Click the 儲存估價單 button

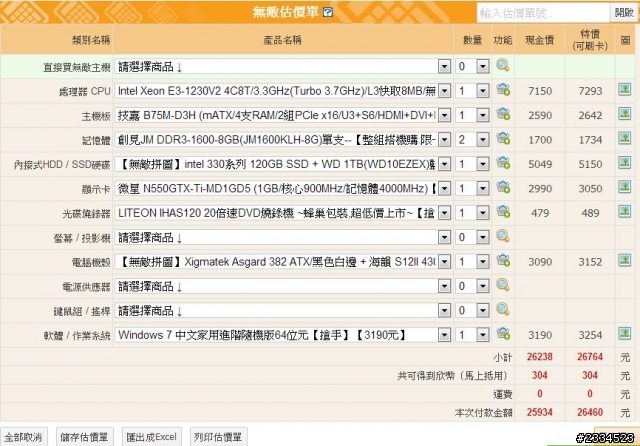(x=84, y=437)
